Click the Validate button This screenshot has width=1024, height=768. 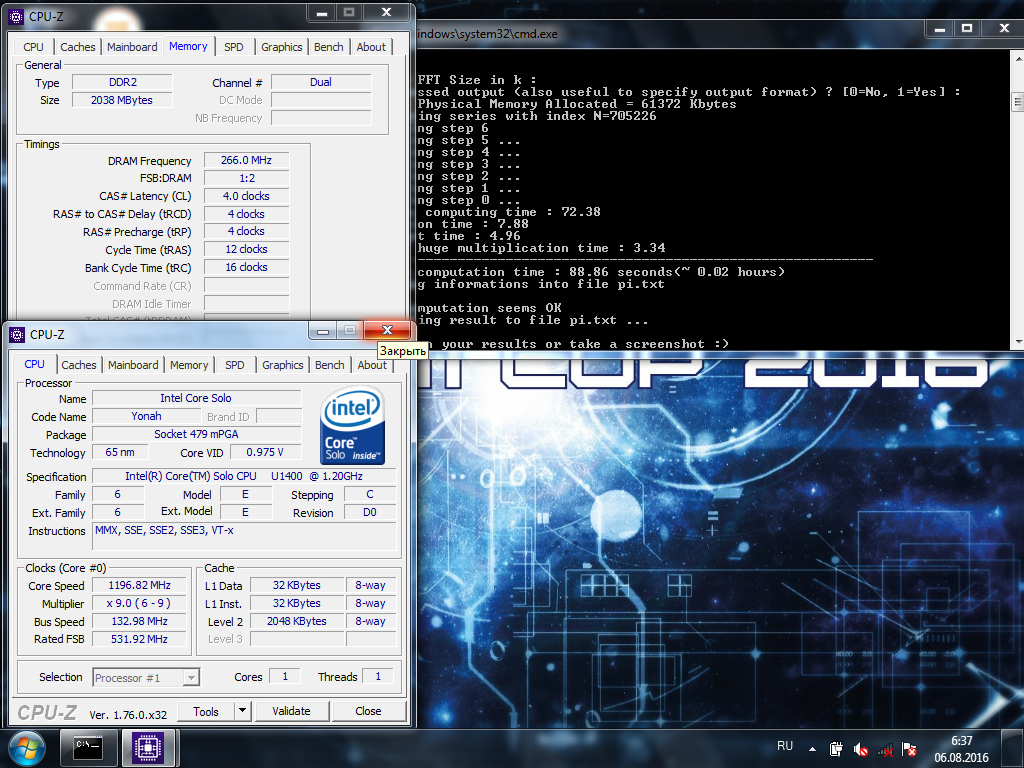[x=291, y=711]
